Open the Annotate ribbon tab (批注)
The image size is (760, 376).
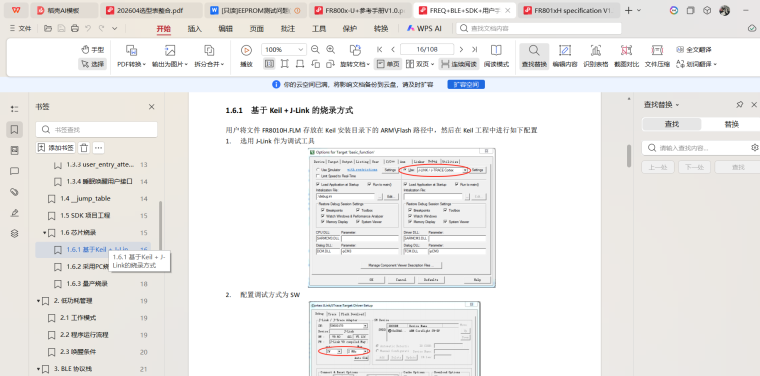[287, 29]
